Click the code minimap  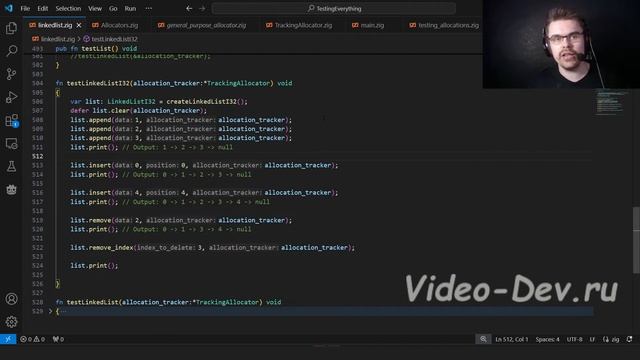(610, 102)
